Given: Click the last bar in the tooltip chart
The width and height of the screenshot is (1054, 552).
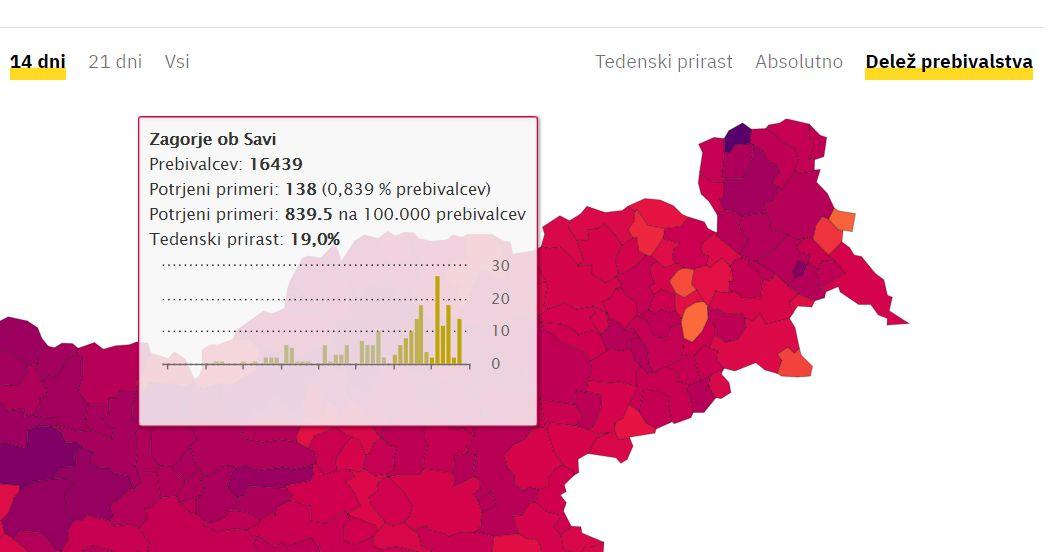Looking at the screenshot, I should [460, 341].
